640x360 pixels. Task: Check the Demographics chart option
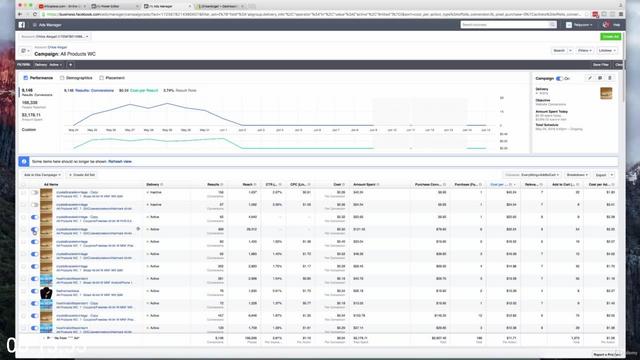pyautogui.click(x=62, y=78)
